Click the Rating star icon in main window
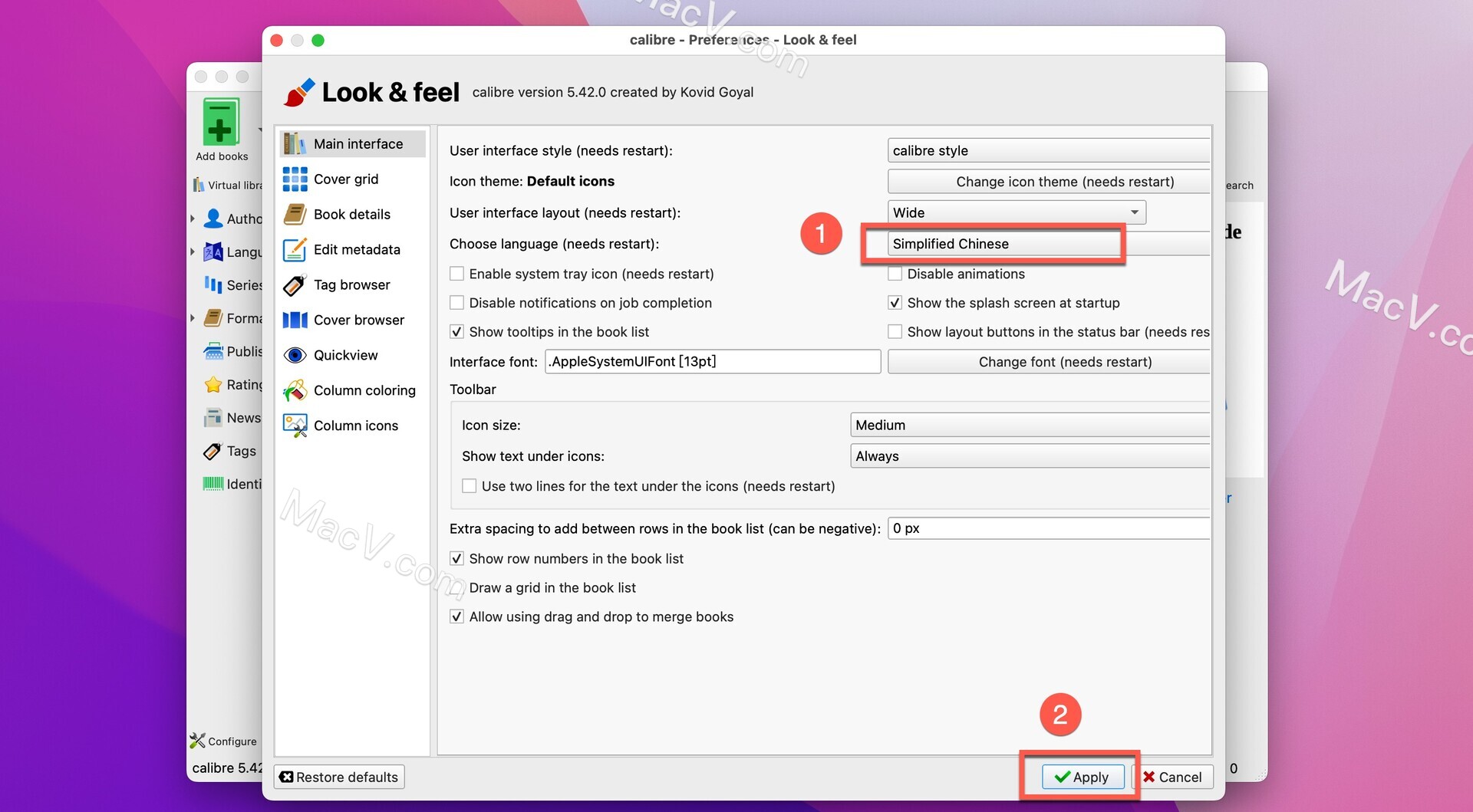Image resolution: width=1473 pixels, height=812 pixels. tap(213, 384)
